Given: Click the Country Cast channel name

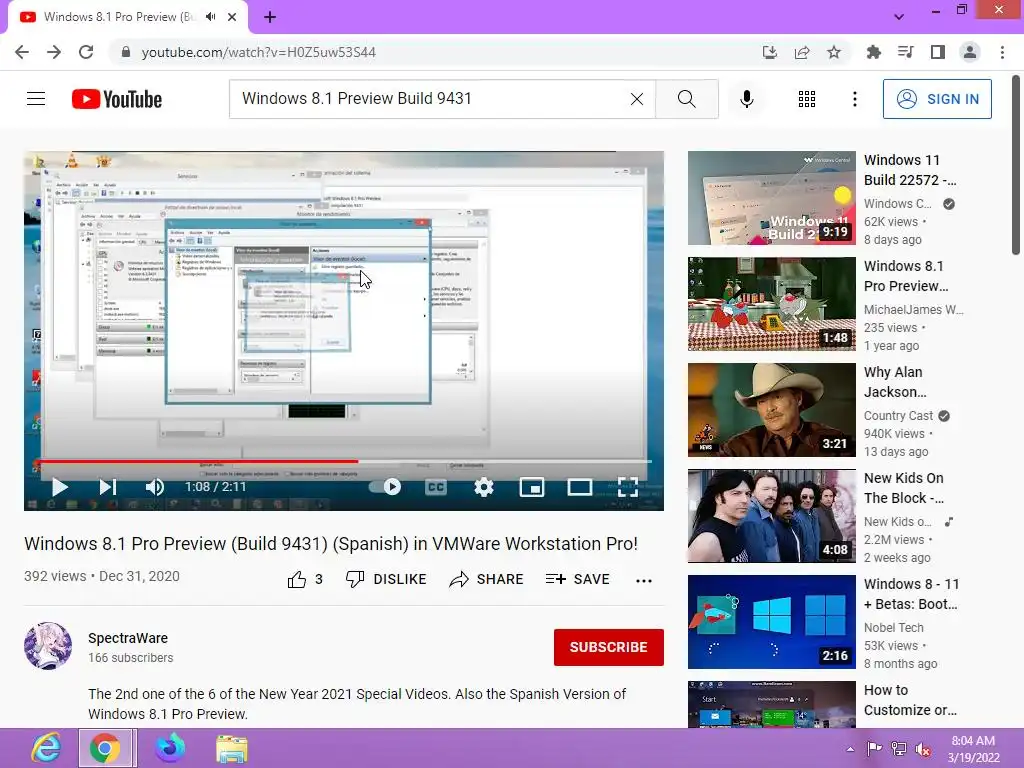Looking at the screenshot, I should (898, 416).
